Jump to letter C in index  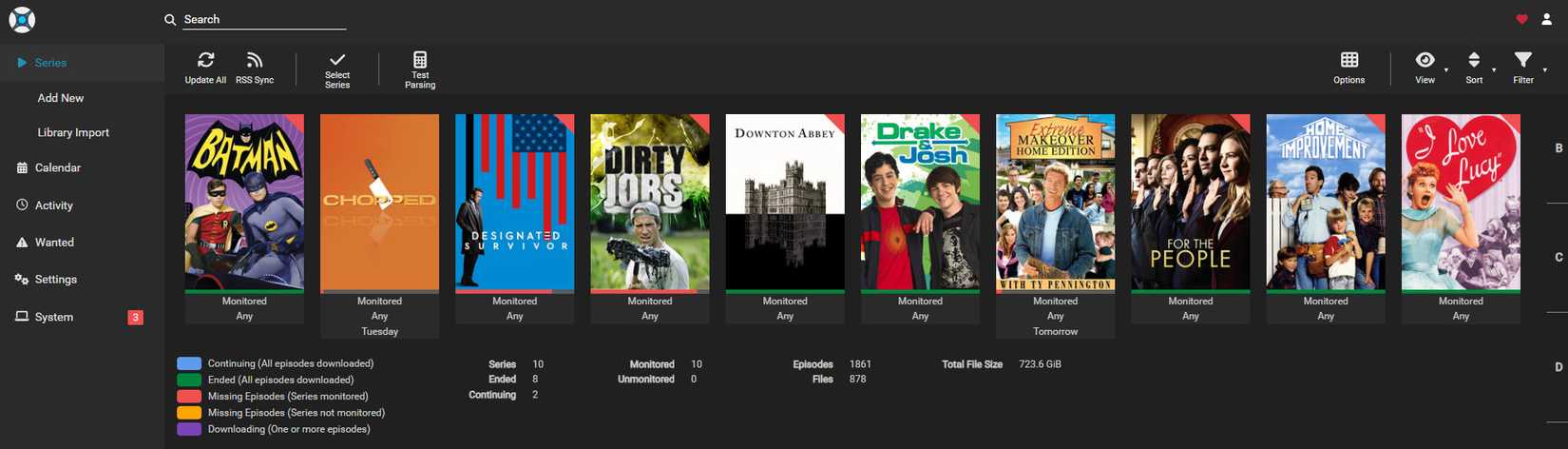(x=1558, y=258)
